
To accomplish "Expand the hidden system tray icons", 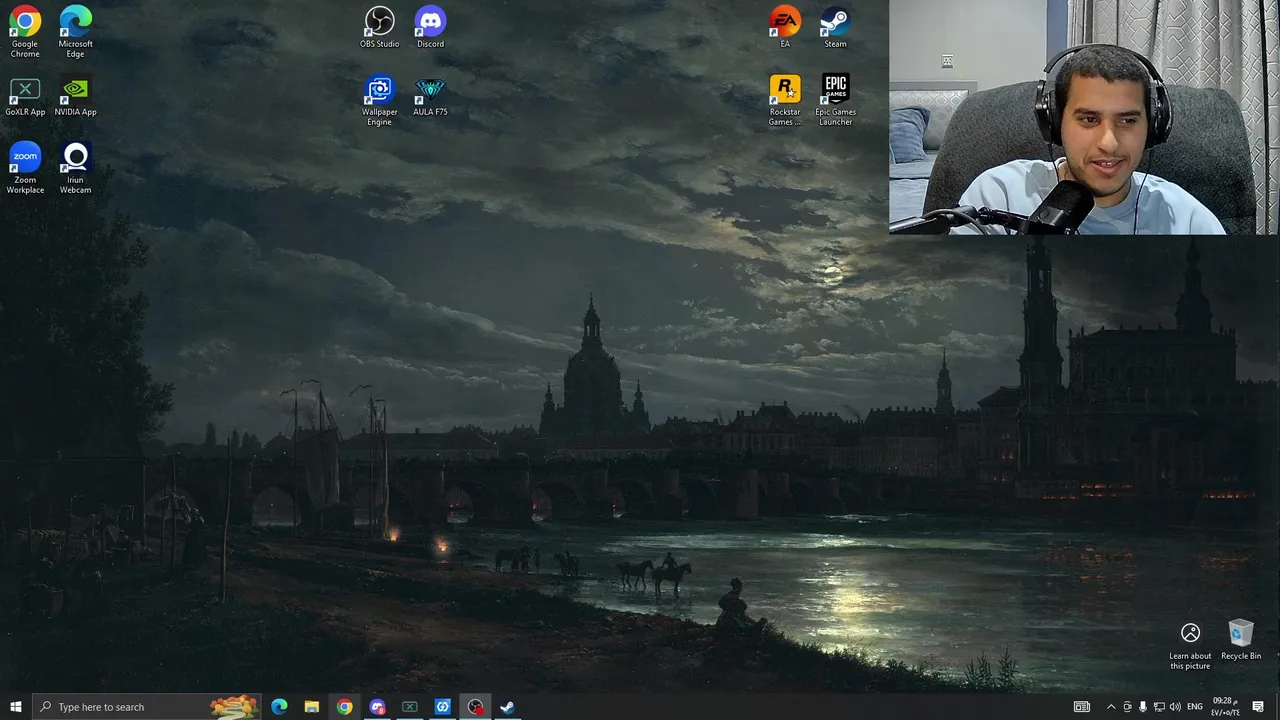I will (x=1110, y=707).
